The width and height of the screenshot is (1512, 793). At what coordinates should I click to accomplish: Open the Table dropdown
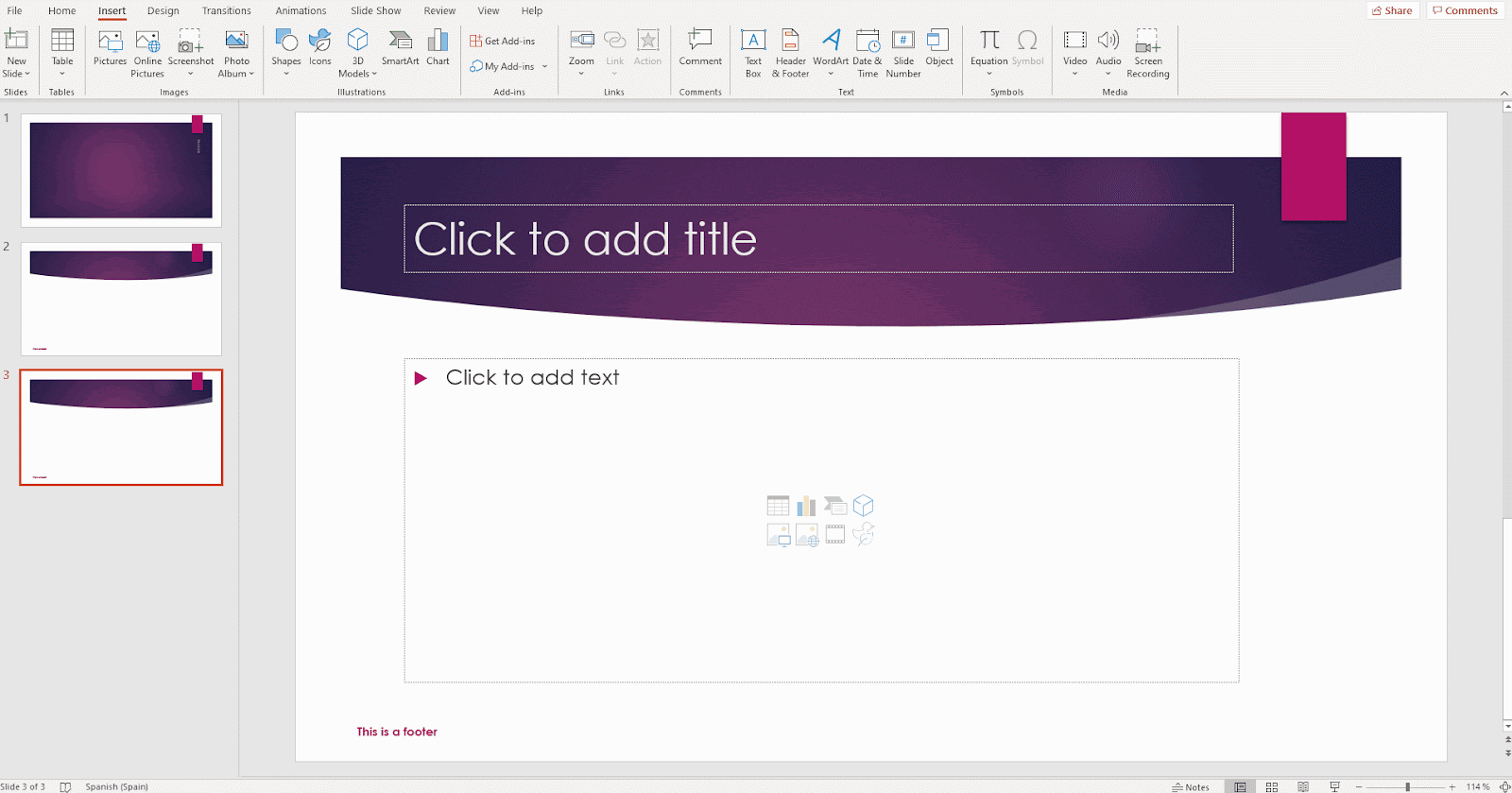click(62, 74)
